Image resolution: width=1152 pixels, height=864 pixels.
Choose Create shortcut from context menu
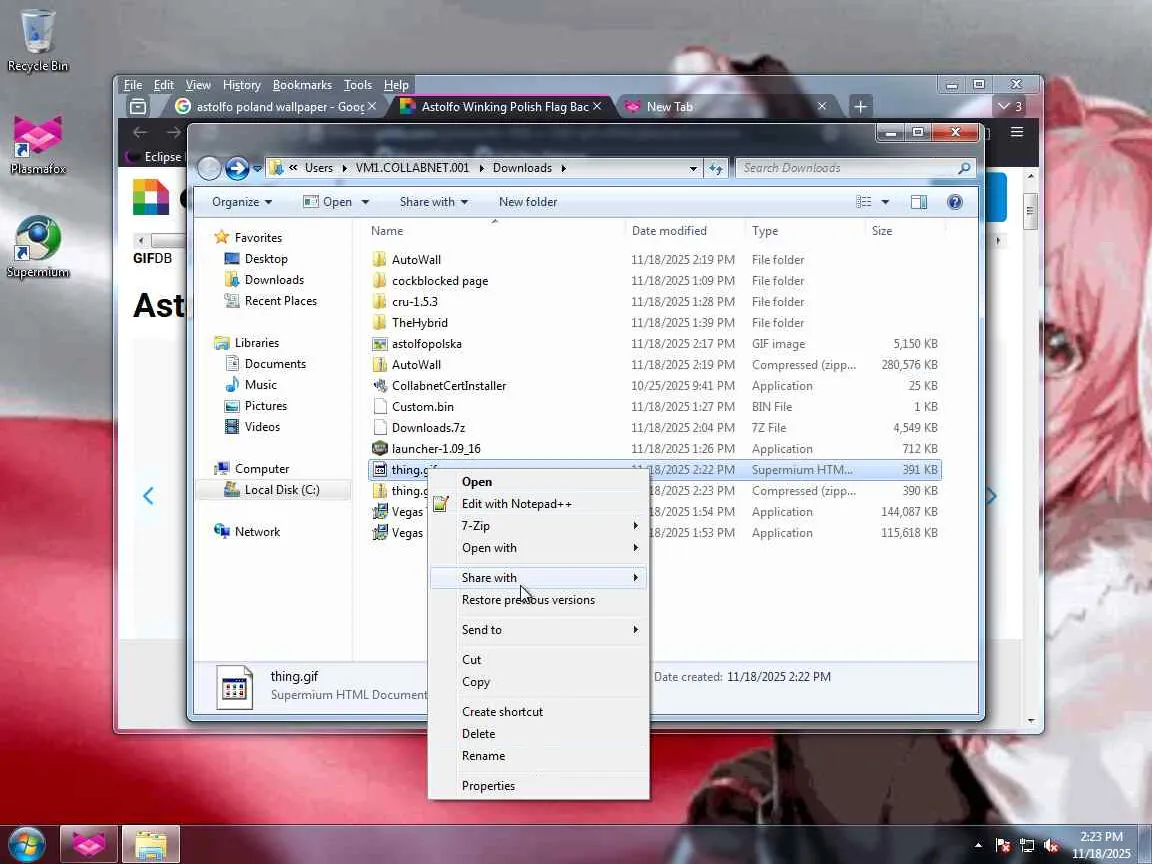click(539, 712)
